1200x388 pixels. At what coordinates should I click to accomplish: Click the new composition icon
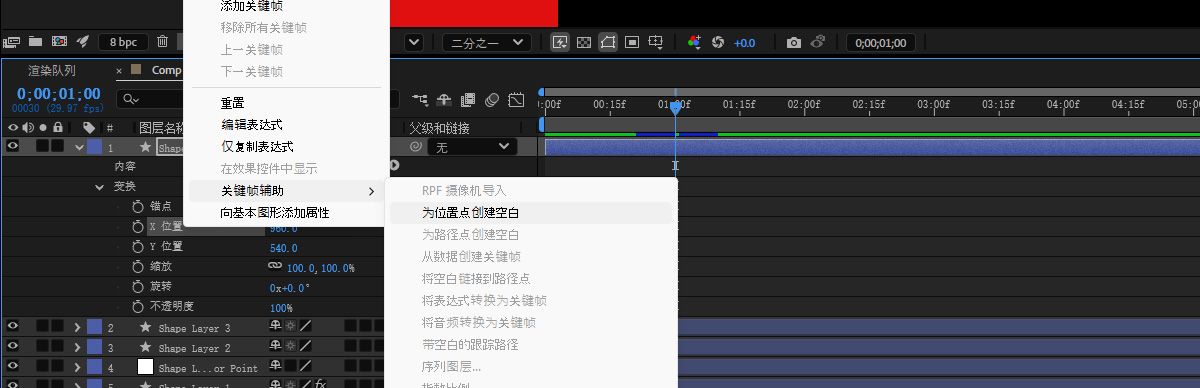tap(59, 42)
